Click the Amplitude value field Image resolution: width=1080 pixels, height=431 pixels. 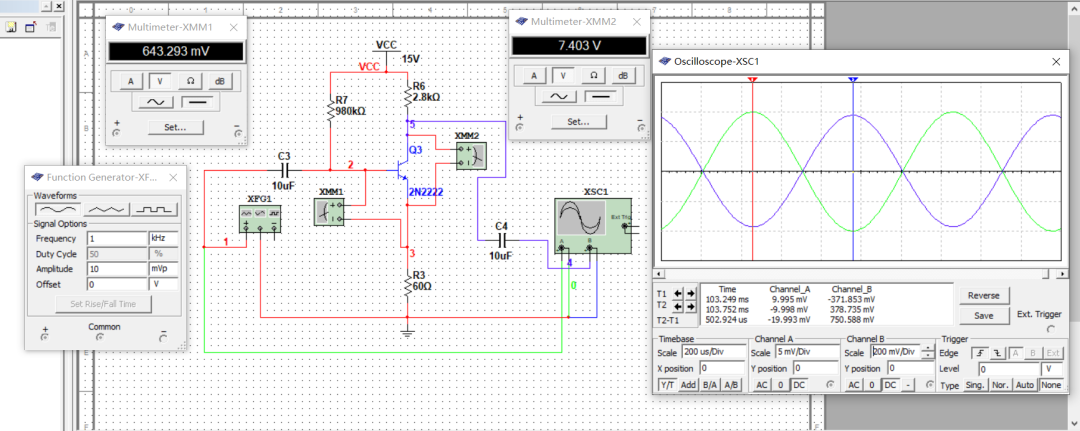click(x=117, y=269)
